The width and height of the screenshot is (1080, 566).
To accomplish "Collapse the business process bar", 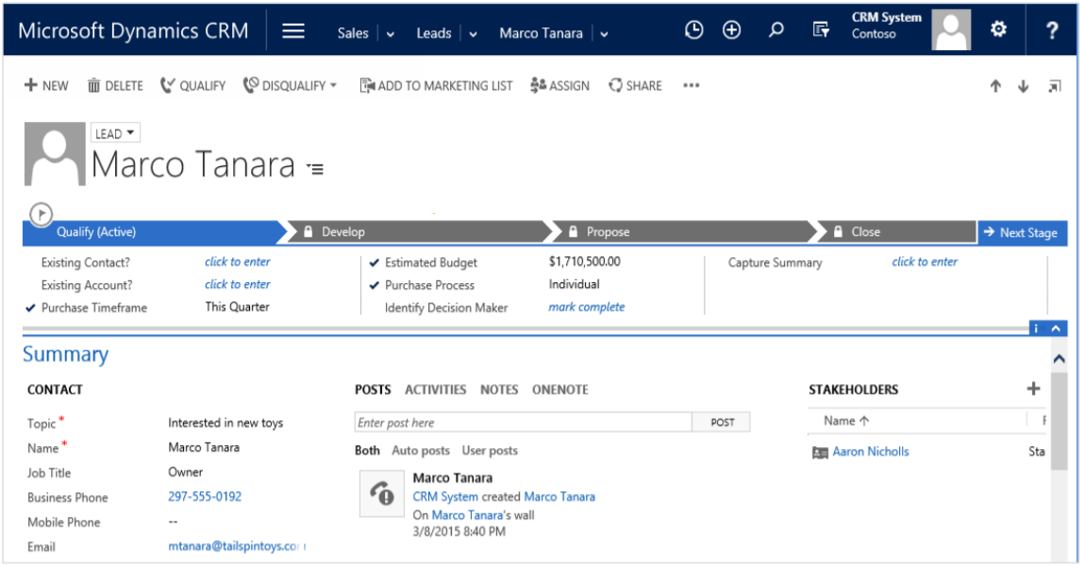I will [x=1056, y=328].
